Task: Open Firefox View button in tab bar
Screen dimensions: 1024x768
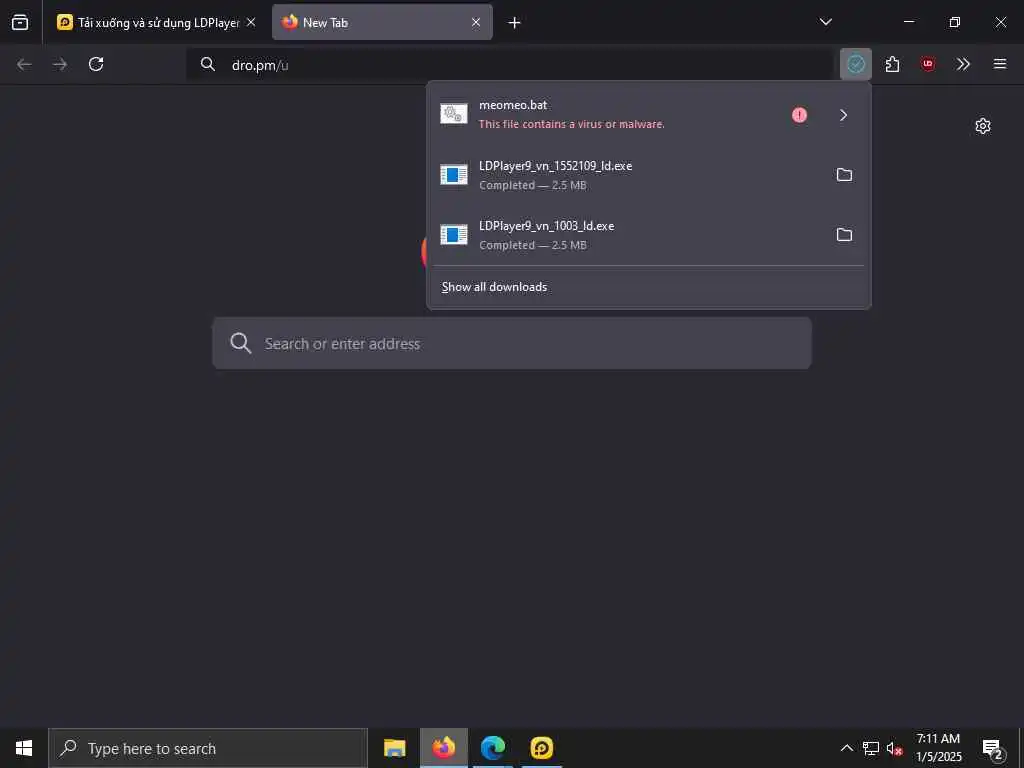Action: click(20, 22)
